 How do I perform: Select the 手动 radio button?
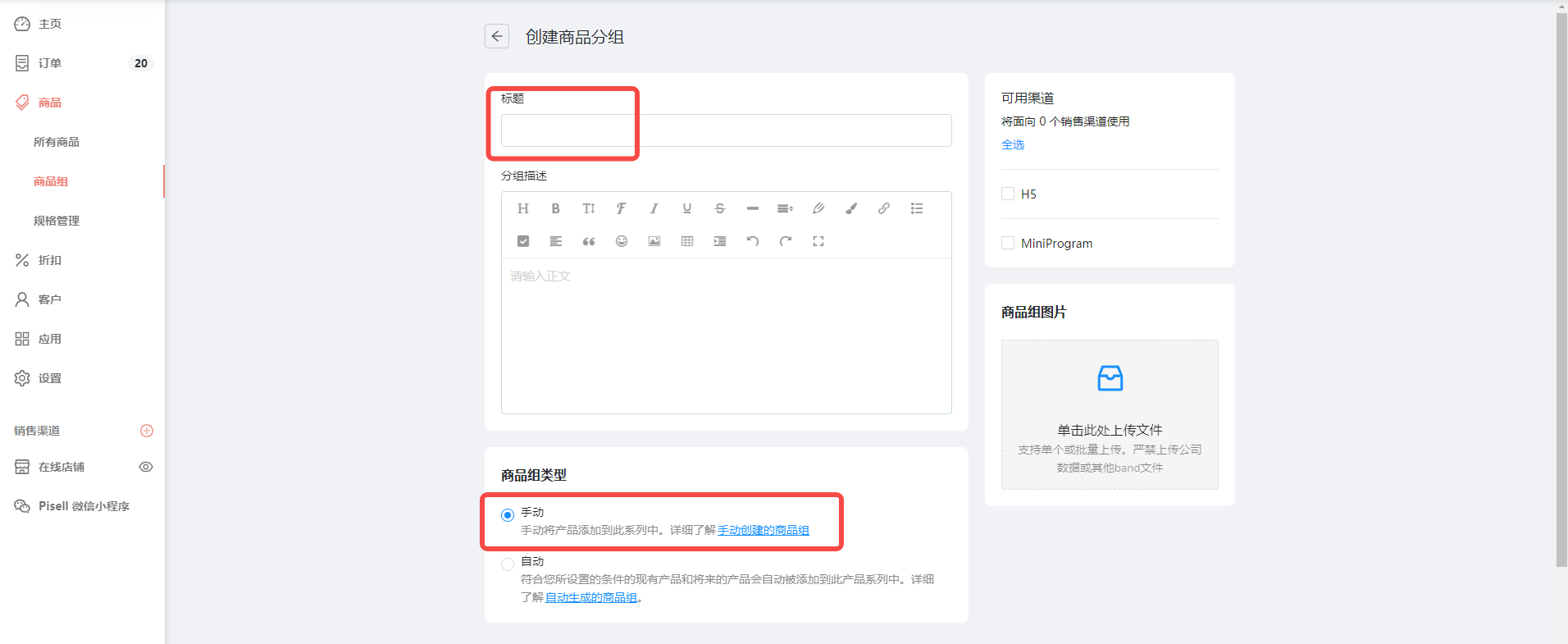(x=508, y=515)
